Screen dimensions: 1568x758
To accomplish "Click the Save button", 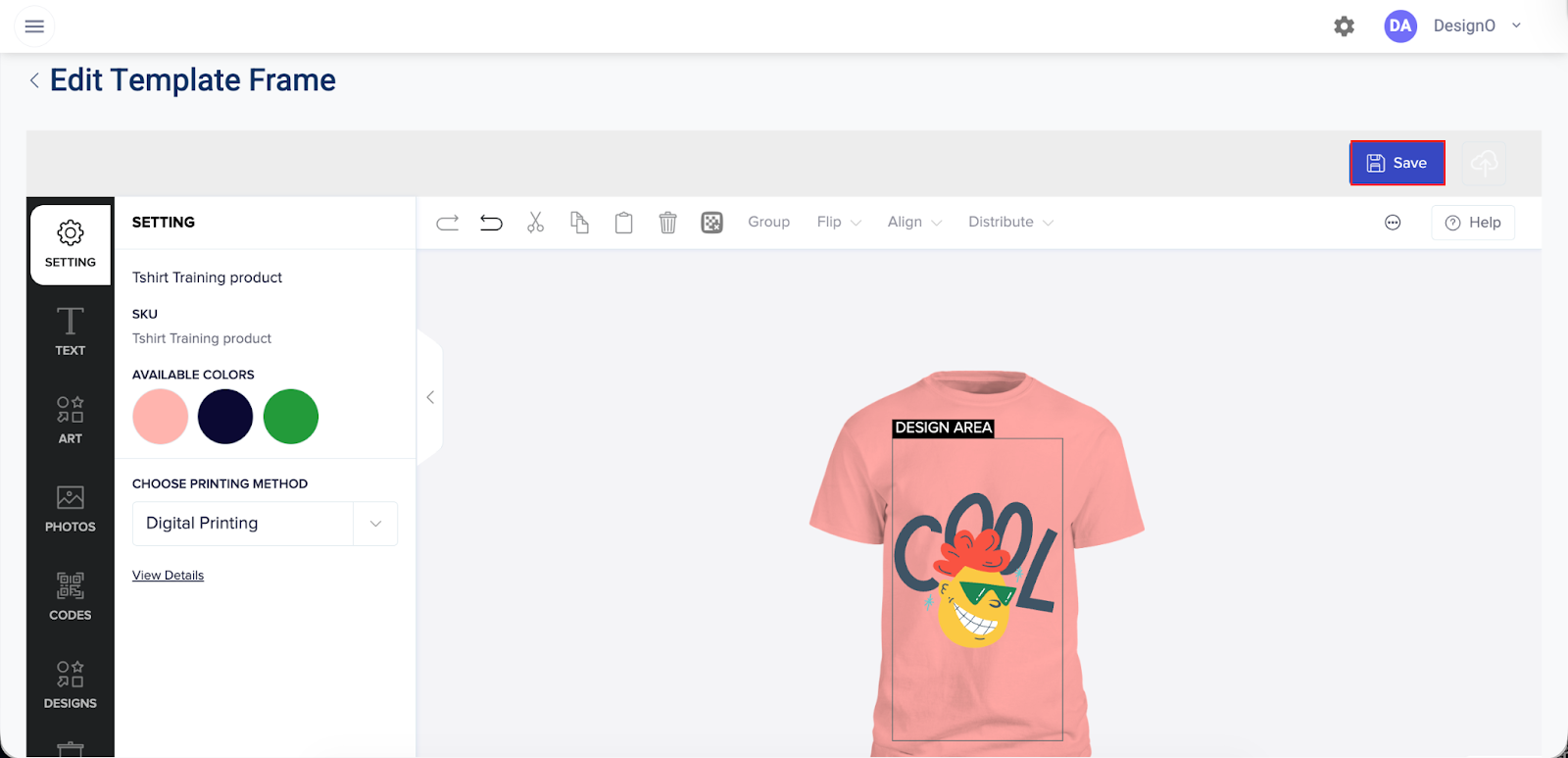I will tap(1396, 163).
